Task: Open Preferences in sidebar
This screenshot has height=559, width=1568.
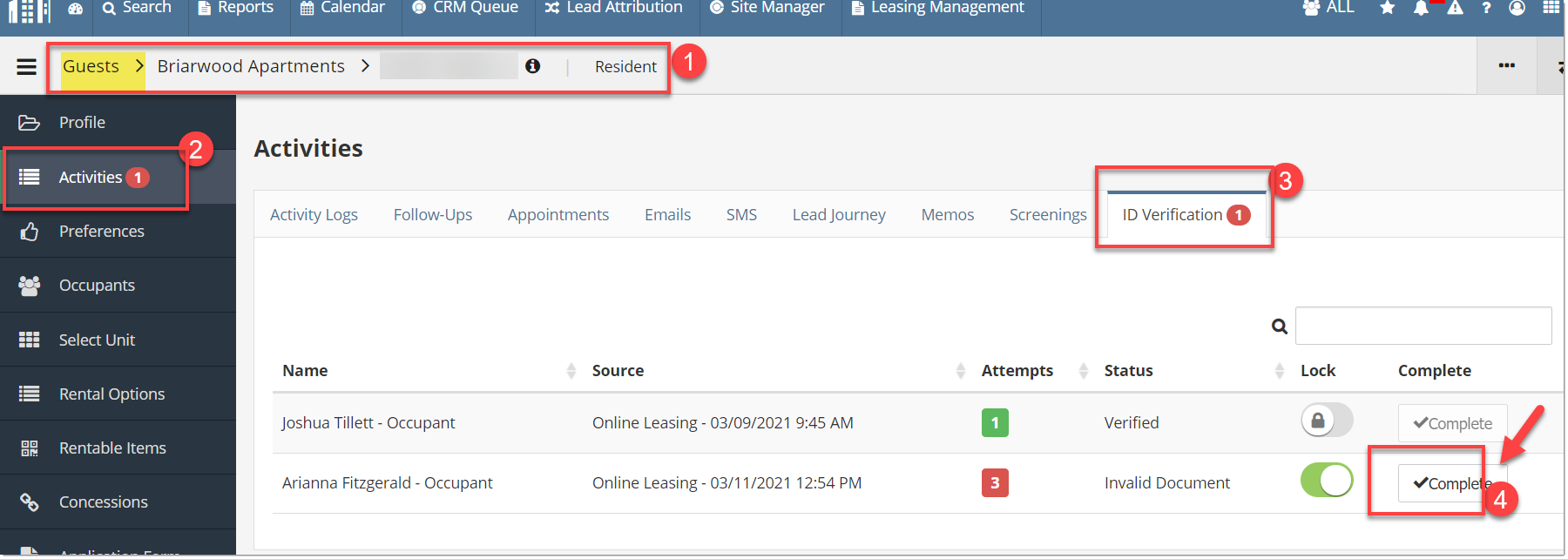Action: tap(118, 232)
